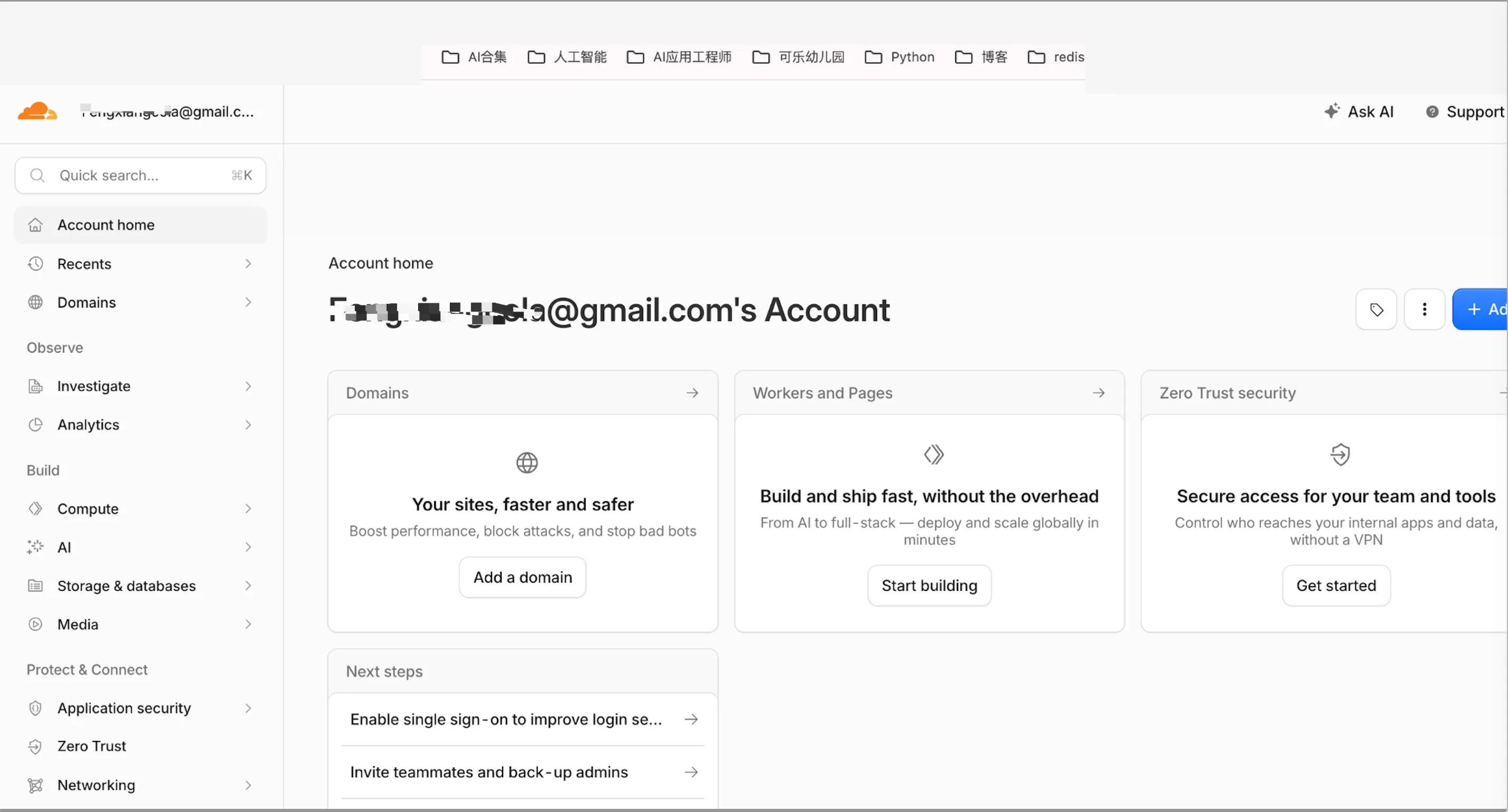Image resolution: width=1508 pixels, height=812 pixels.
Task: Click Get started under Zero Trust security
Action: coord(1336,586)
